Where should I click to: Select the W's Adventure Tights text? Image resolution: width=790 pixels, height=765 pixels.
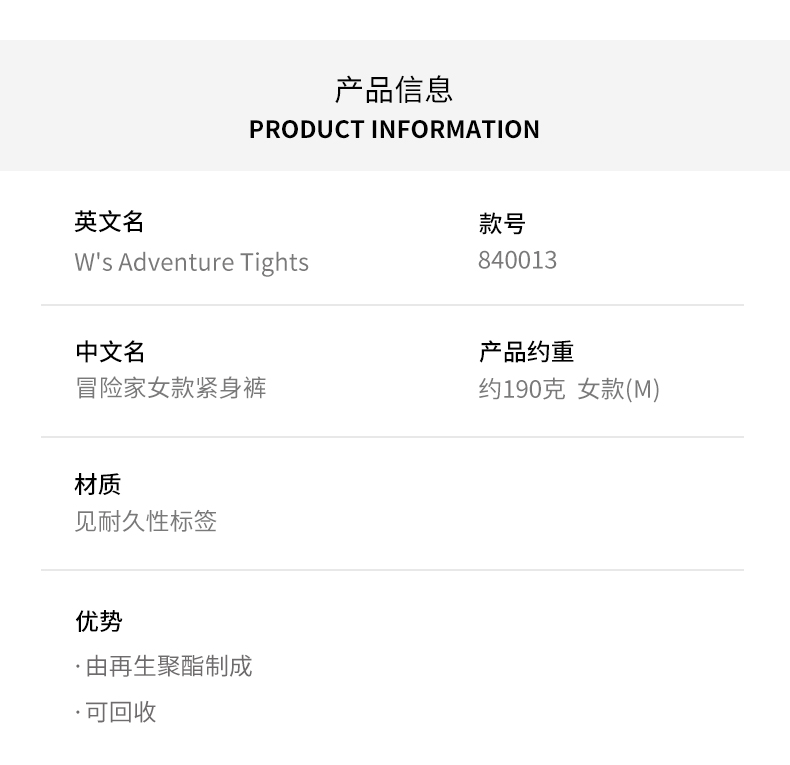(x=191, y=262)
